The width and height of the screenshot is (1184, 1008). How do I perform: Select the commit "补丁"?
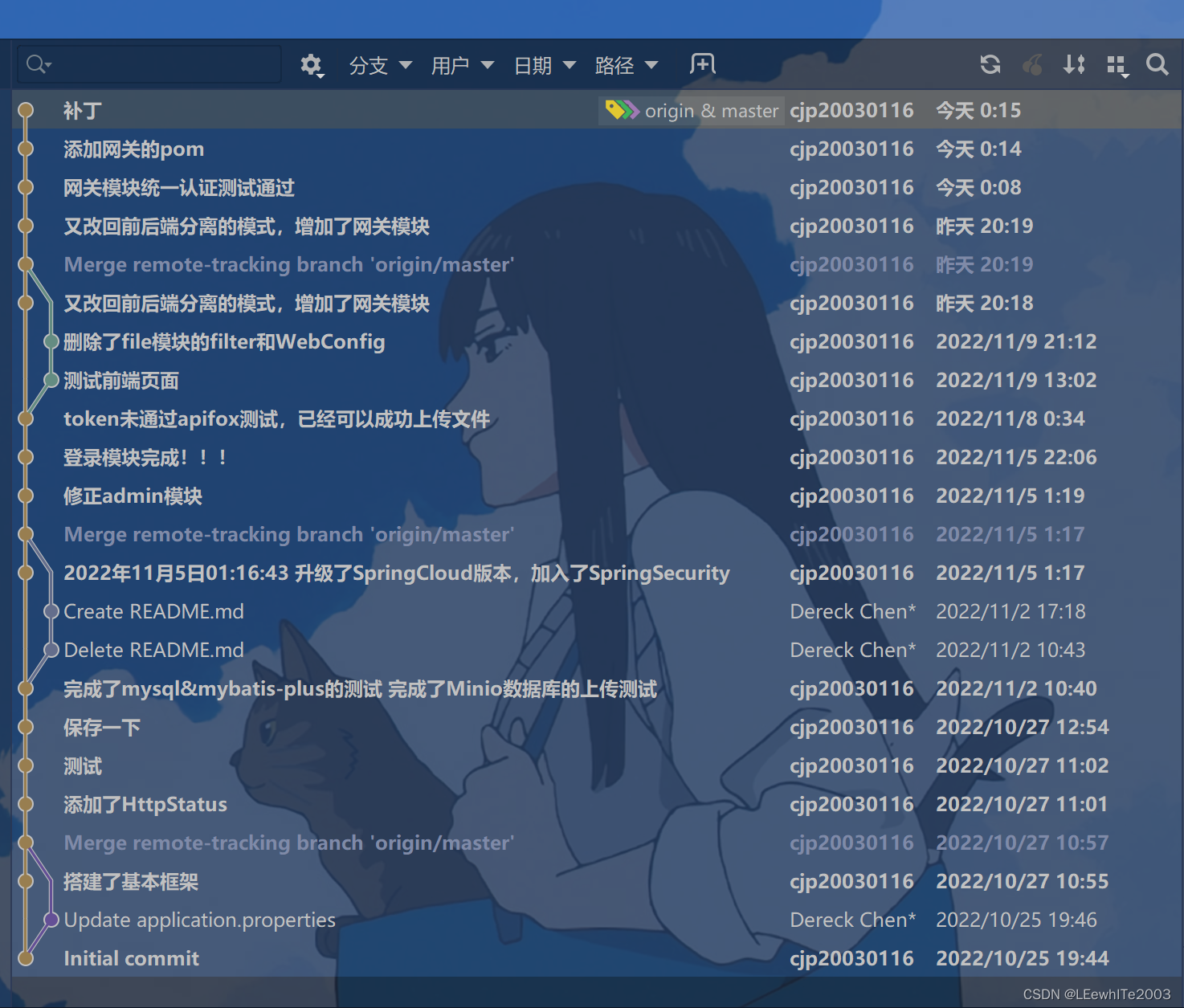(597, 111)
